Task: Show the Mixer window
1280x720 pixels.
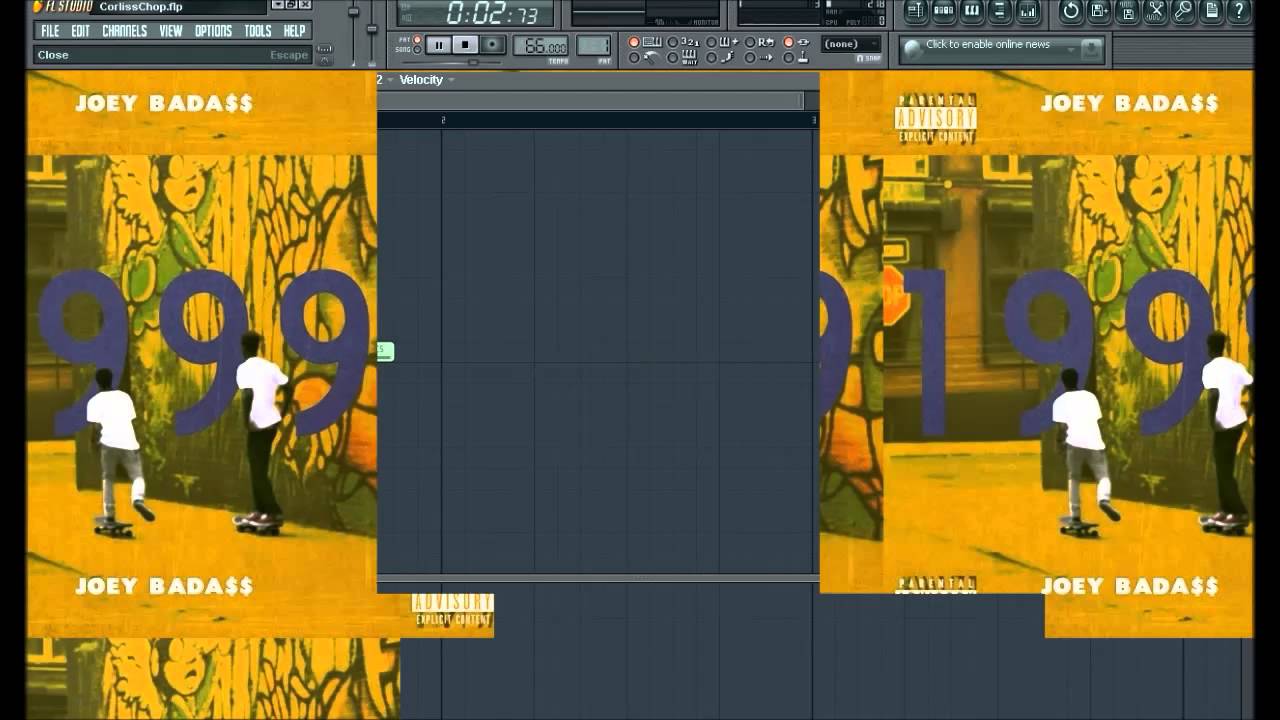Action: pos(1027,11)
